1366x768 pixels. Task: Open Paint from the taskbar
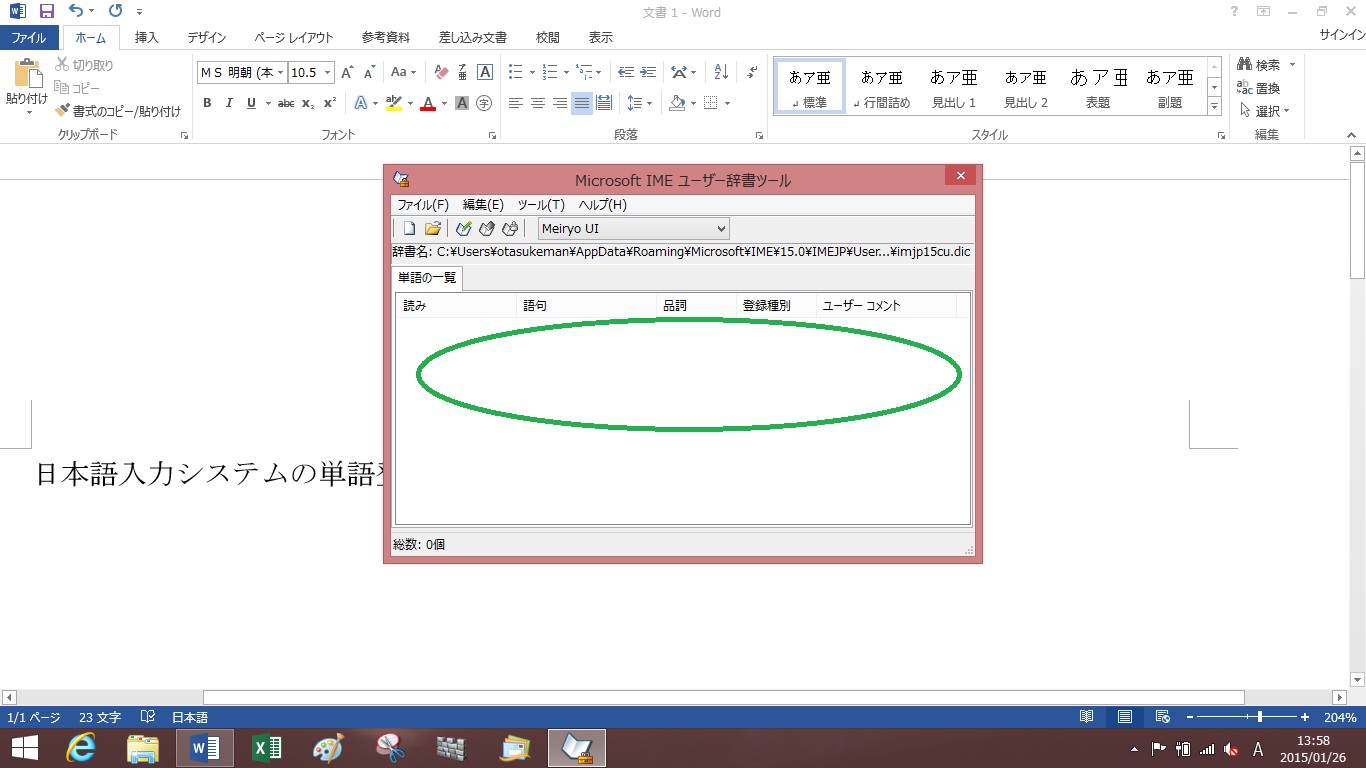328,748
